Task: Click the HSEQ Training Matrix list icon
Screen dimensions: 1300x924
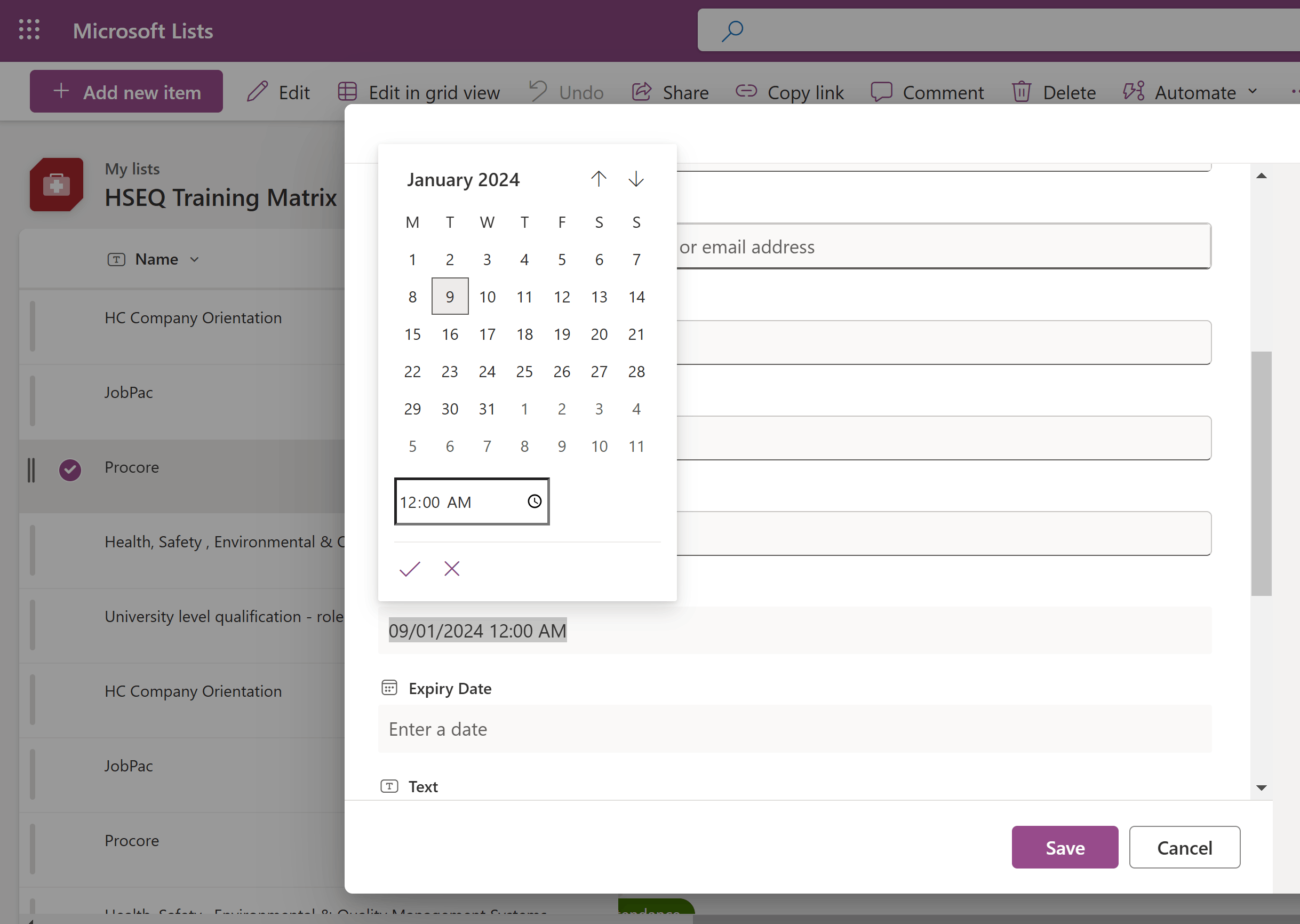Action: click(x=57, y=185)
